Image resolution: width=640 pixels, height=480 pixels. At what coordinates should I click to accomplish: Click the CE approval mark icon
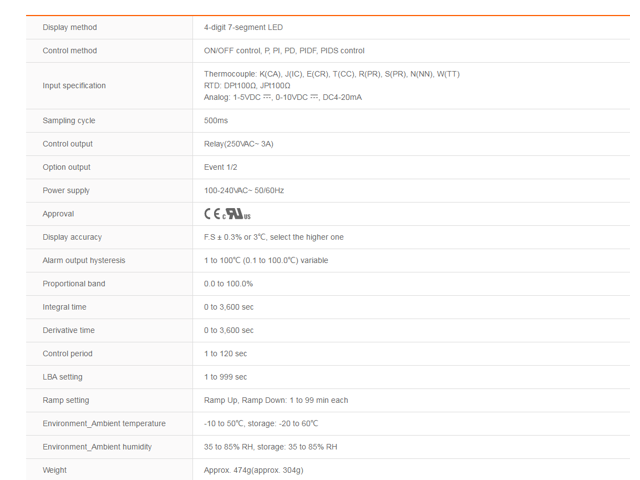[x=212, y=214]
